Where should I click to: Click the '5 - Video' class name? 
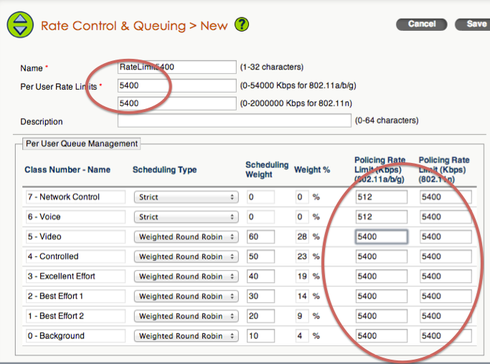coord(76,237)
